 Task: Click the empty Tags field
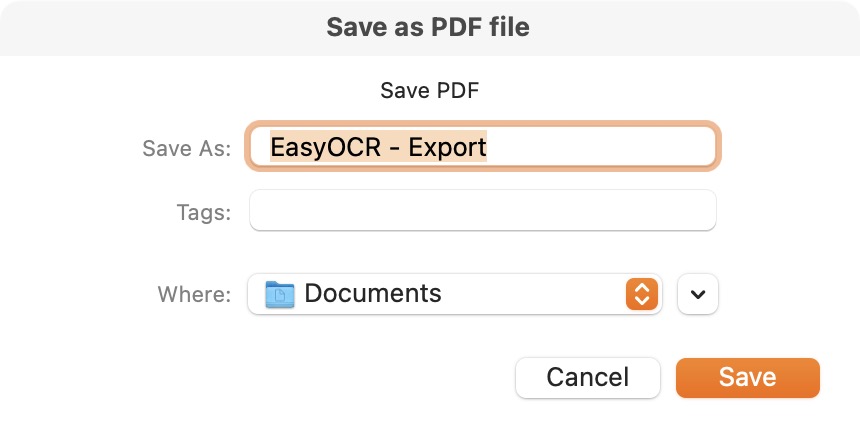[x=483, y=210]
